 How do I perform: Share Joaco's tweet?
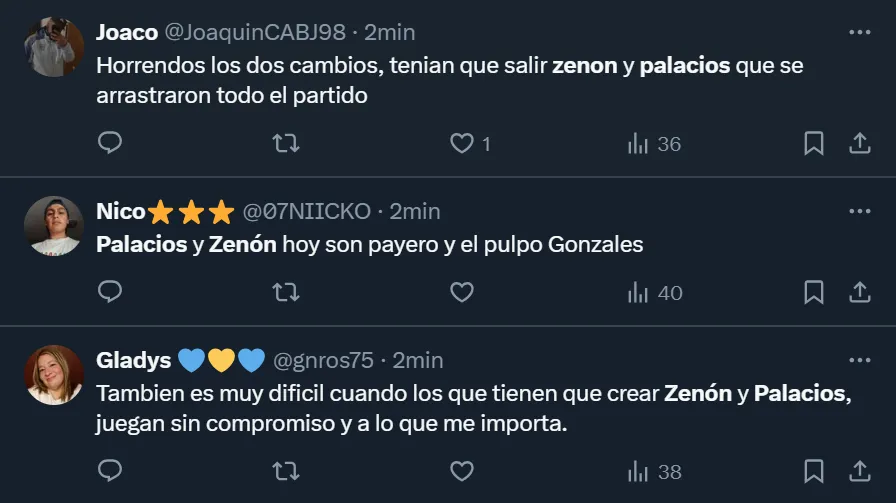[x=859, y=143]
